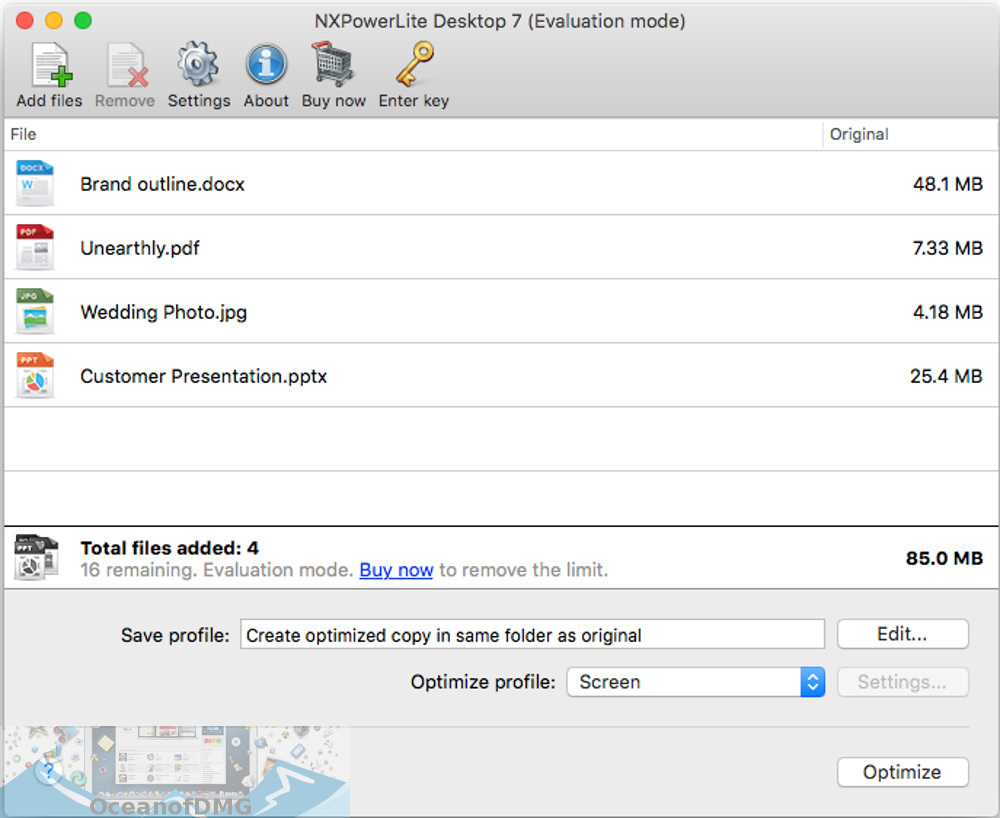
Task: Minimize the window with the yellow button
Action: click(54, 20)
